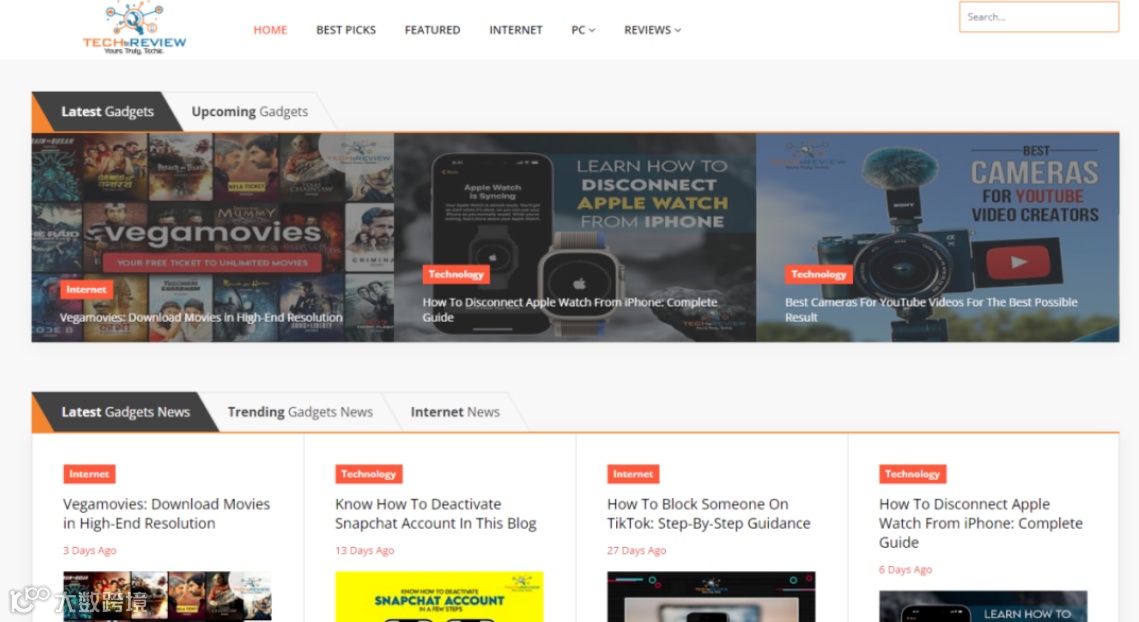
Task: Click Internet tag above TikTok article
Action: click(x=633, y=474)
